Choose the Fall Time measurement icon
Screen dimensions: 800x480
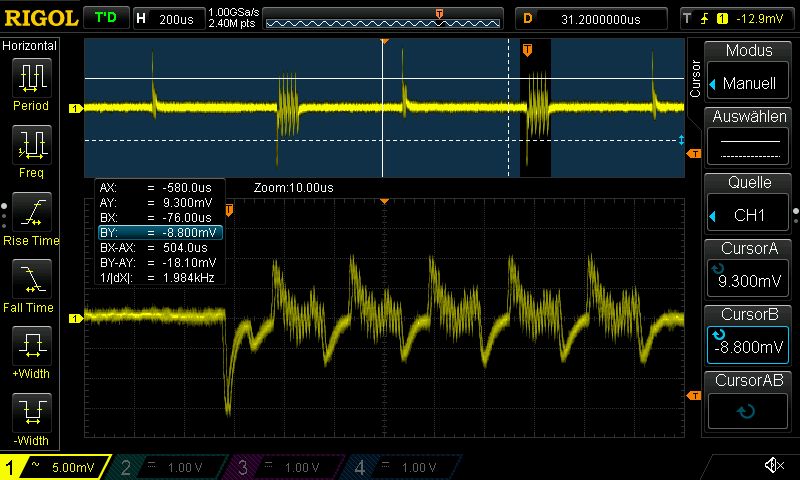click(x=31, y=283)
